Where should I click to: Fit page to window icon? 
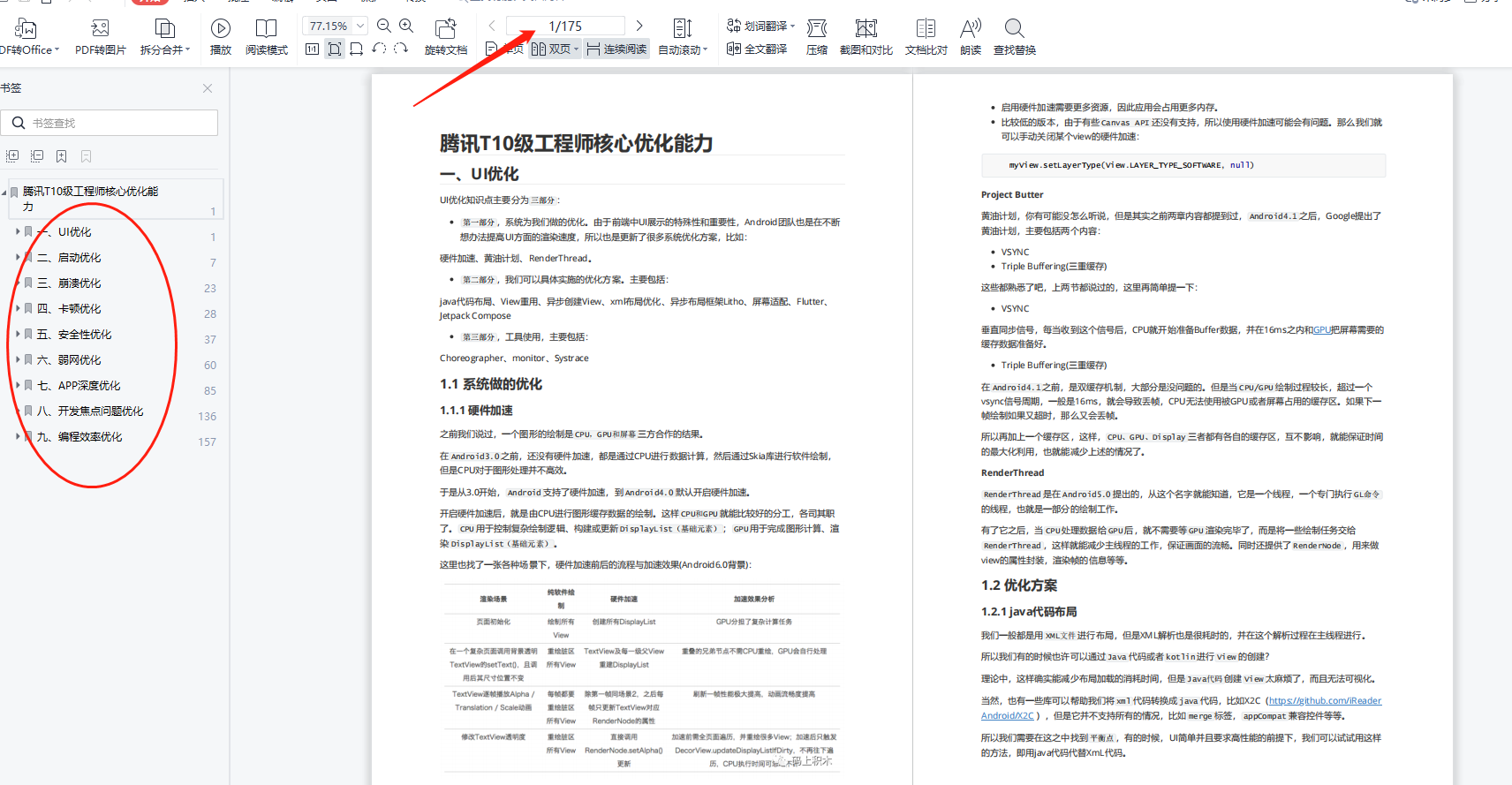click(x=335, y=49)
